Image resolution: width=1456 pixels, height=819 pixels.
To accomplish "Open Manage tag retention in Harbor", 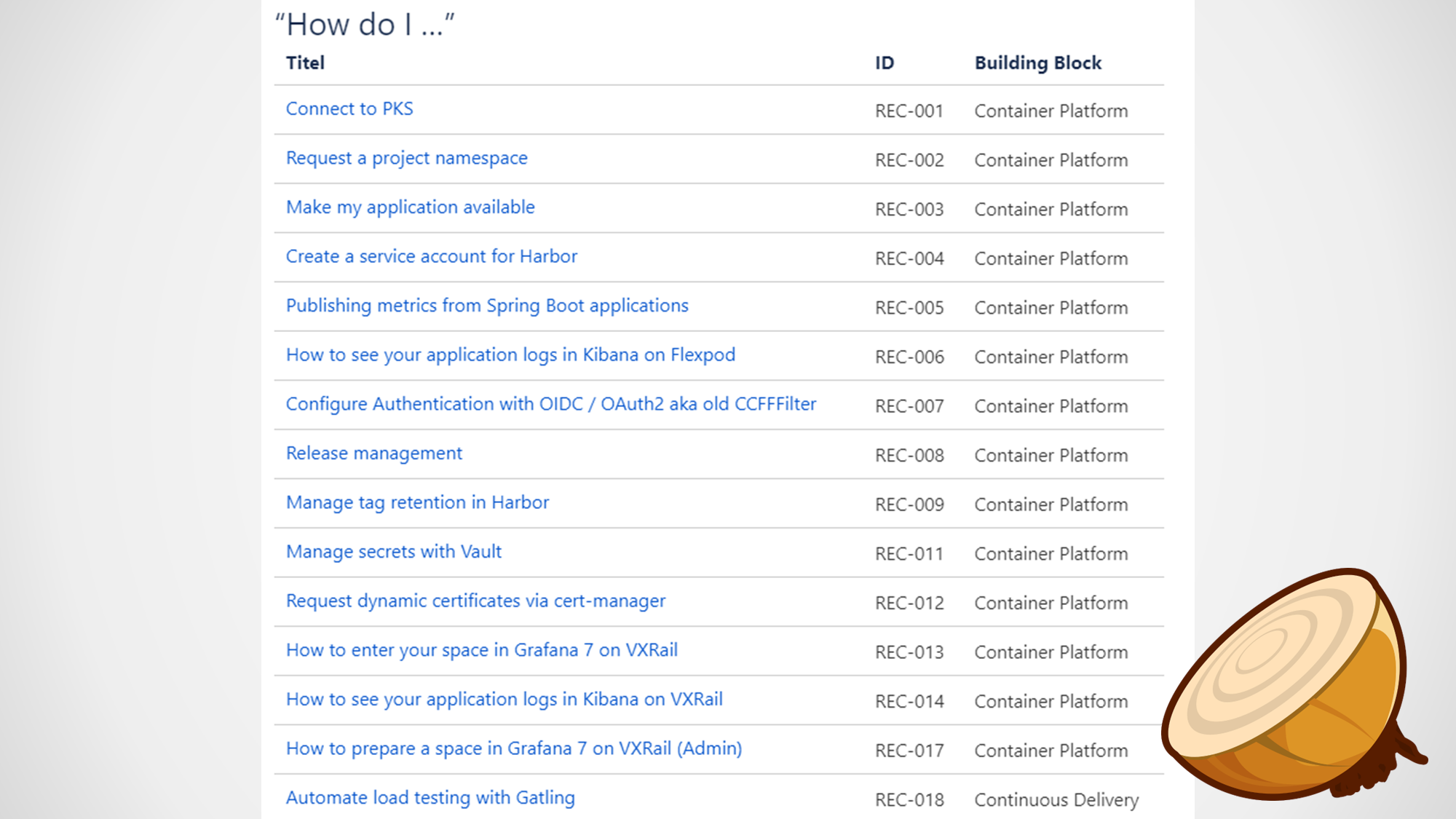I will [417, 502].
